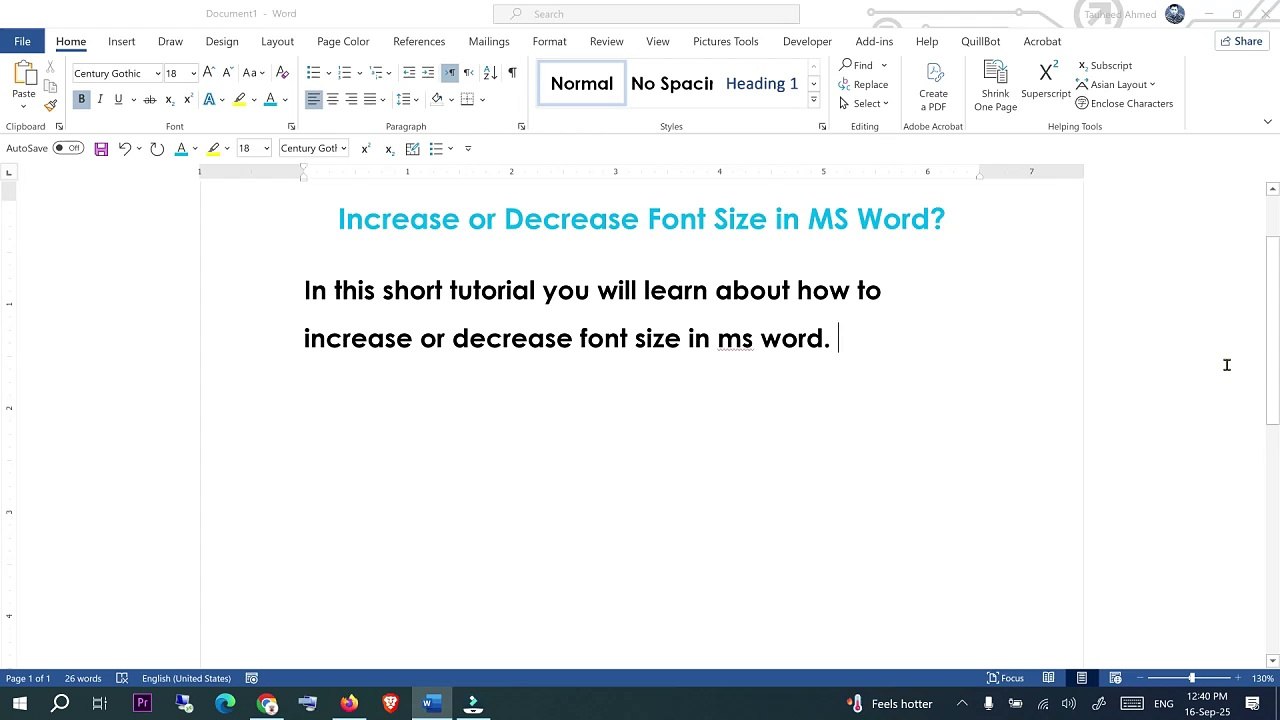
Task: Click the Copy icon in Clipboard group
Action: [50, 86]
